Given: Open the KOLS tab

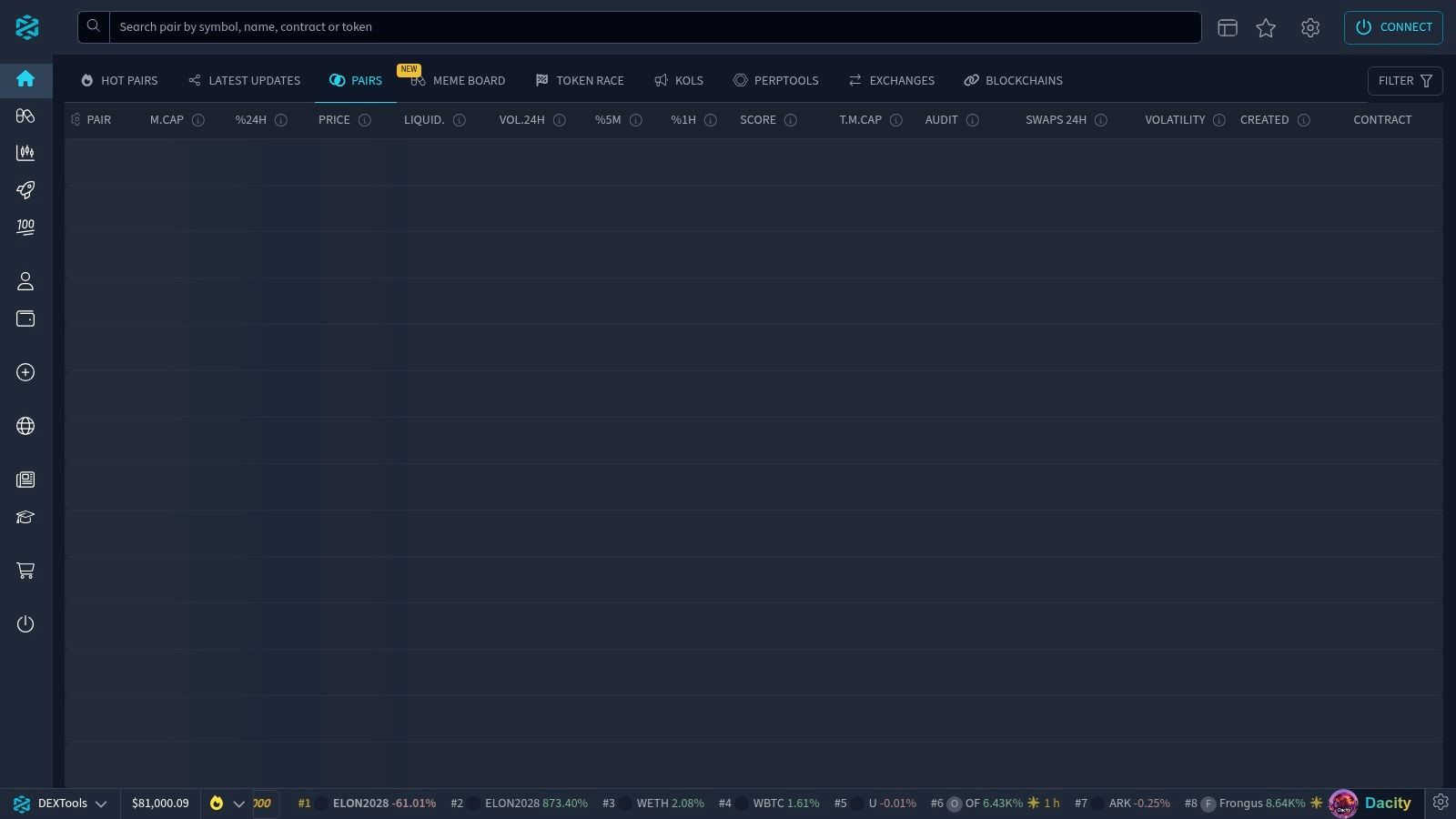Looking at the screenshot, I should pos(679,81).
